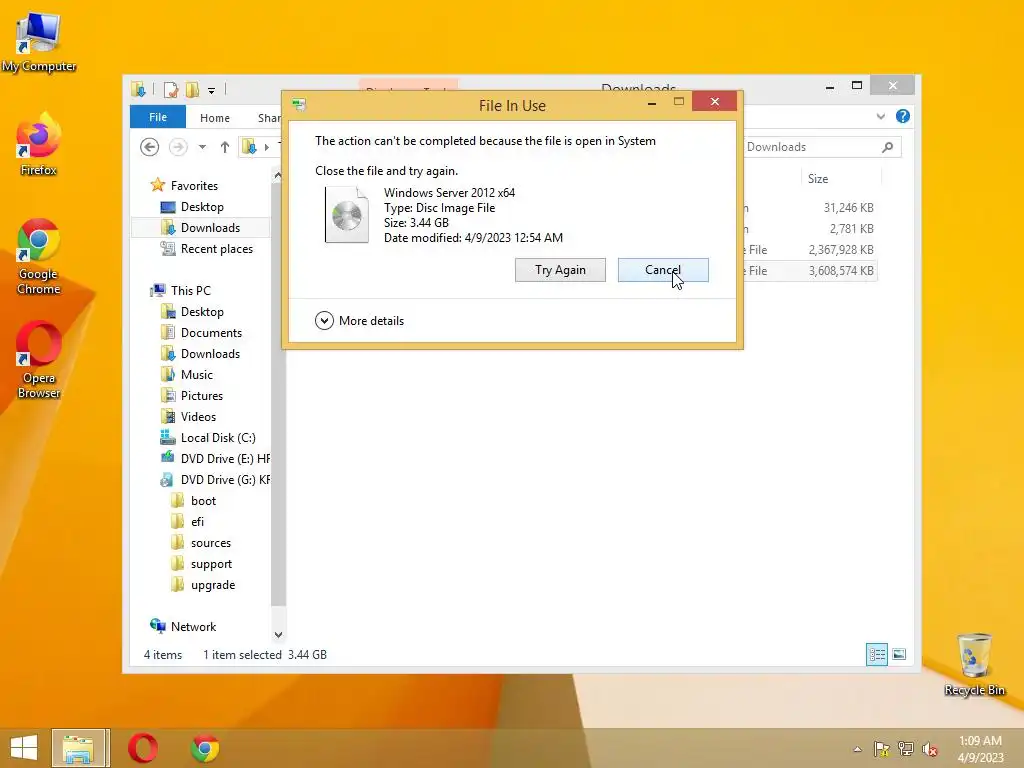The image size is (1024, 768).
Task: Launch Opera from the taskbar
Action: (x=142, y=748)
